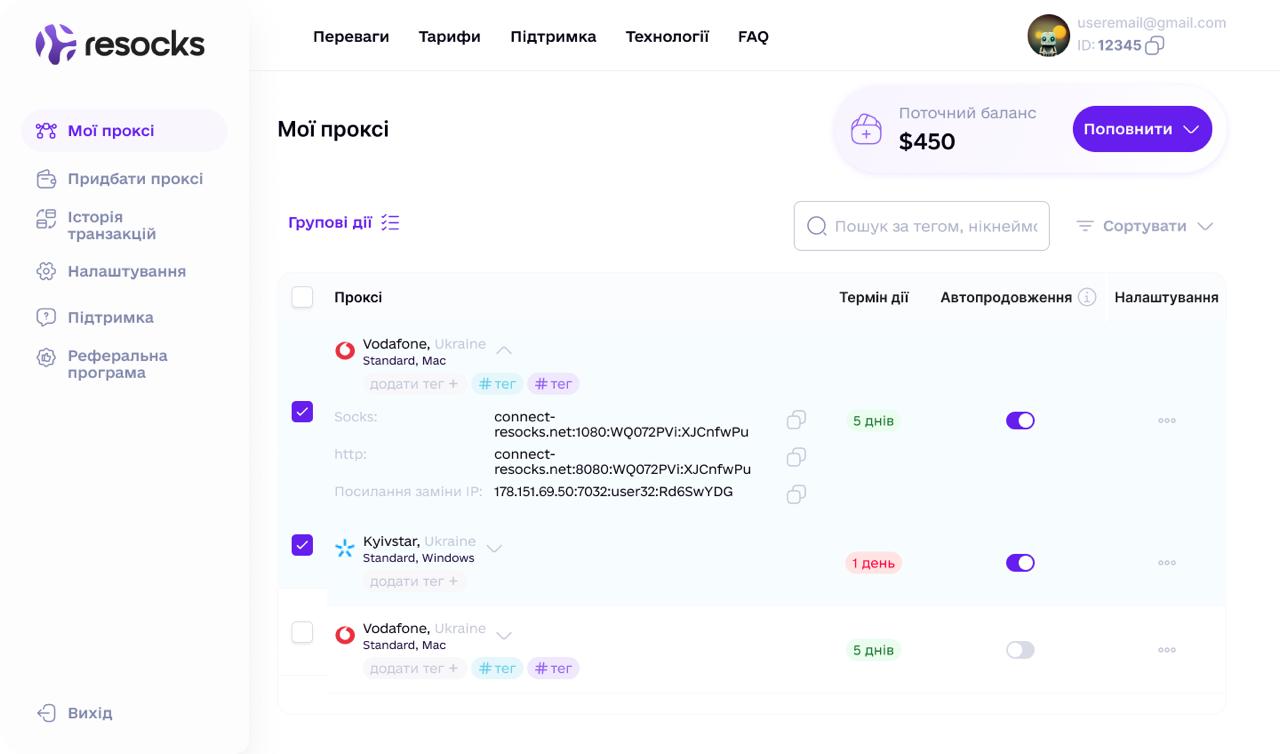
Task: Copy the http connection string
Action: pos(796,457)
